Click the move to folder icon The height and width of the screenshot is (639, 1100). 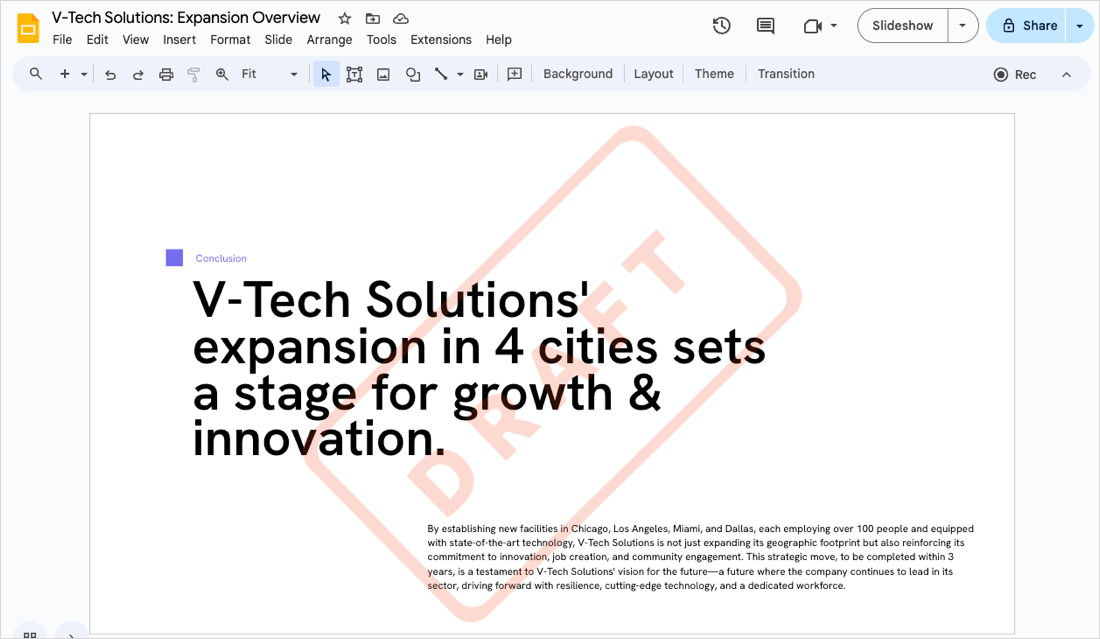pos(373,19)
